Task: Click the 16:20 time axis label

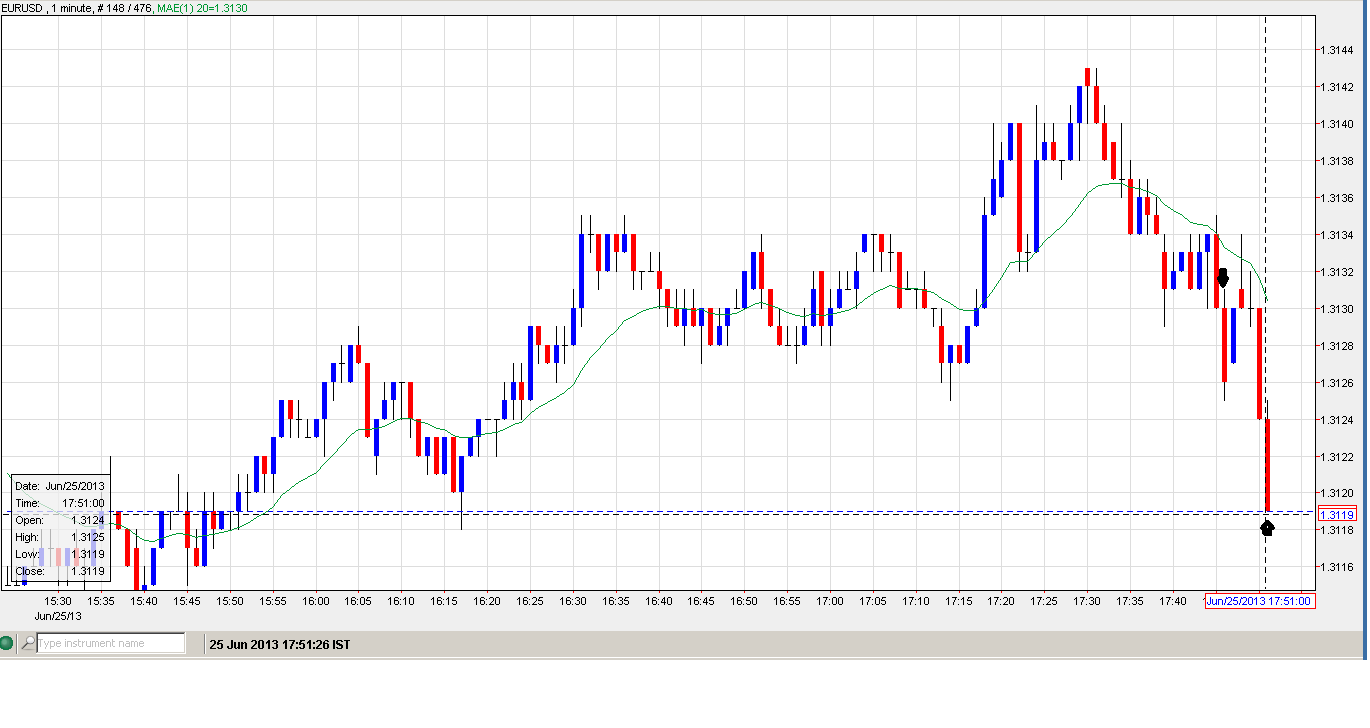Action: click(x=487, y=601)
